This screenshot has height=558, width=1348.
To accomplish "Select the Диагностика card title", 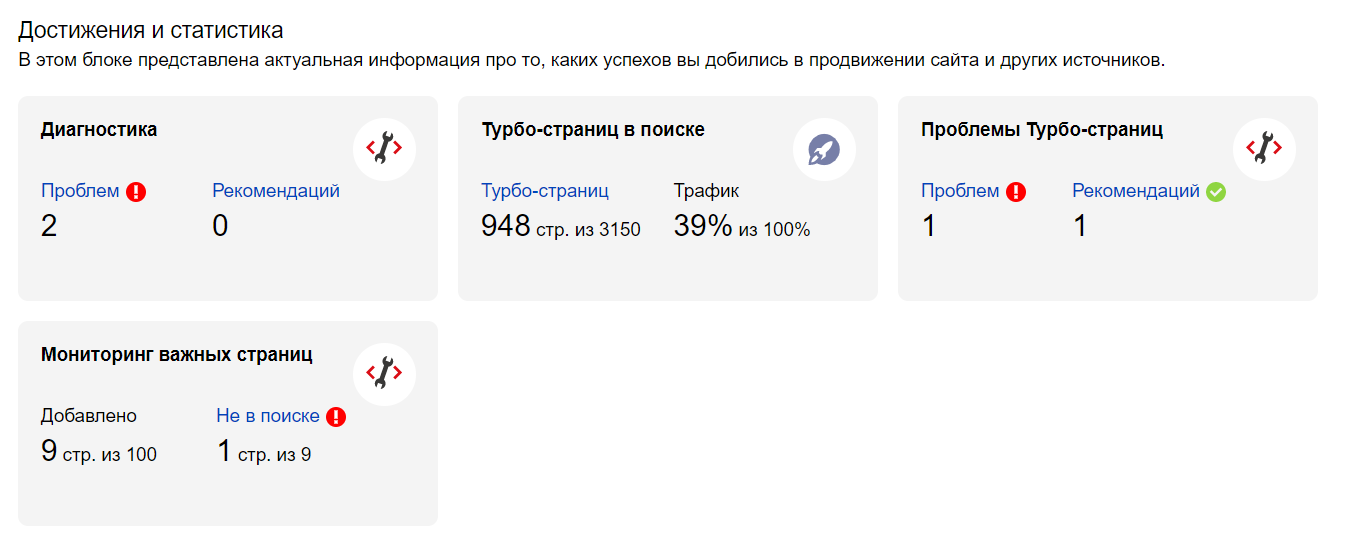I will tap(99, 129).
